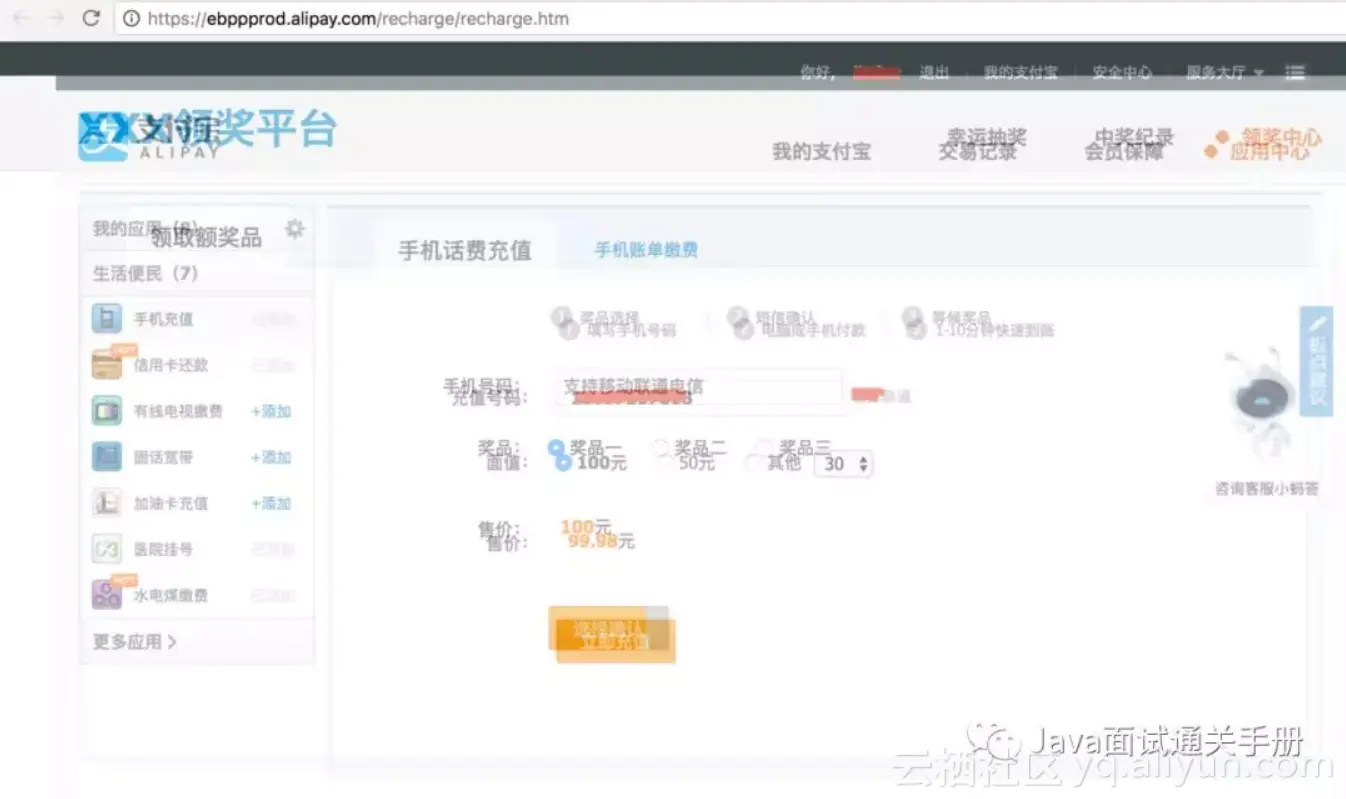Click the browser forward arrow
Viewport: 1346px width, 799px height.
(x=56, y=18)
